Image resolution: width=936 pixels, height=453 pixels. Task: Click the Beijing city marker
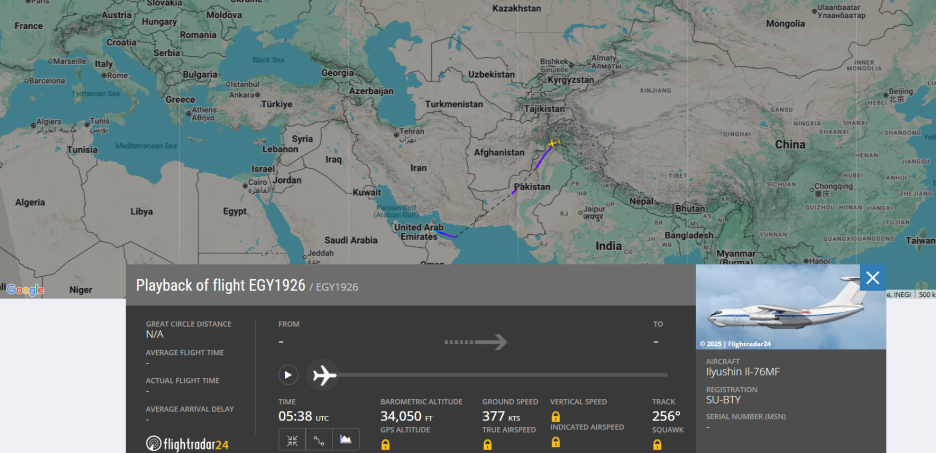tap(885, 95)
